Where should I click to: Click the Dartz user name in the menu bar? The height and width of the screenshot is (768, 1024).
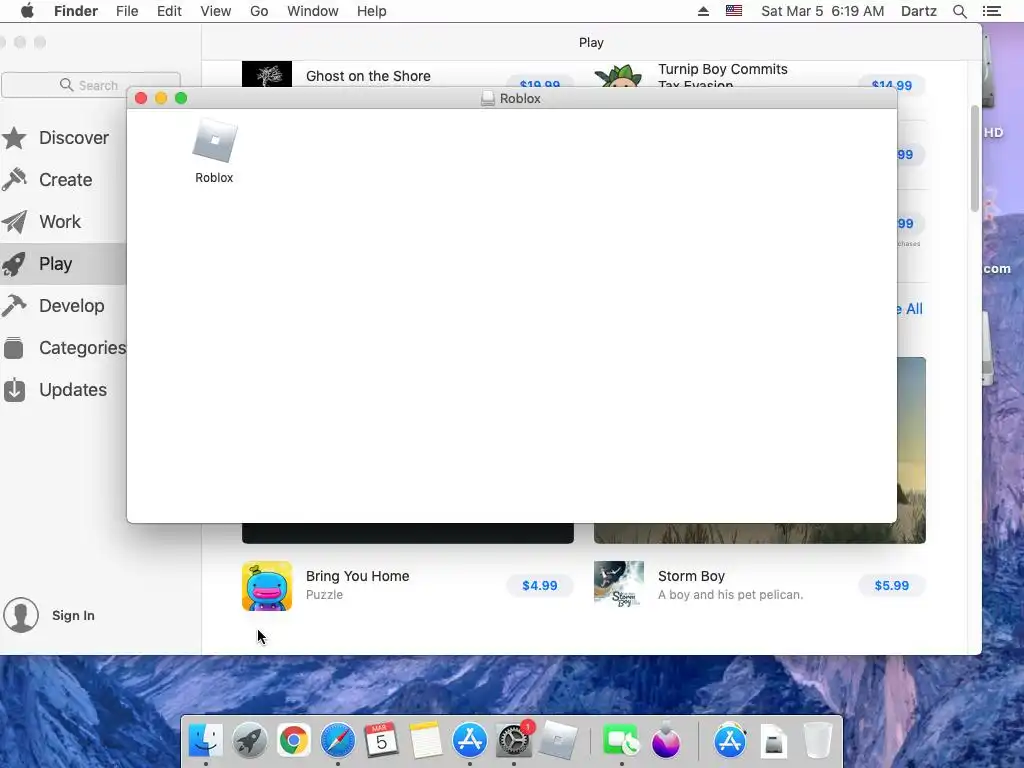click(x=919, y=11)
